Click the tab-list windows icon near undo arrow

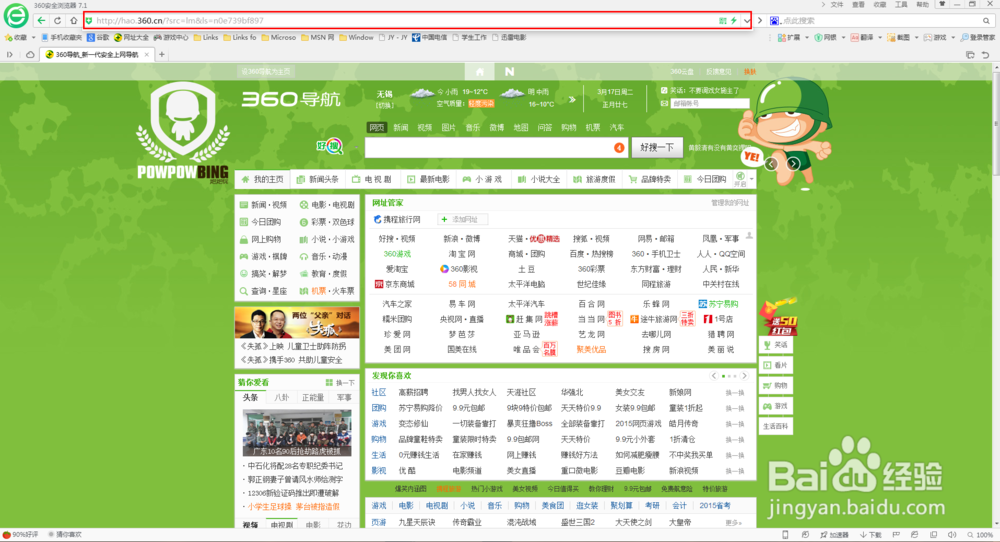tap(970, 55)
